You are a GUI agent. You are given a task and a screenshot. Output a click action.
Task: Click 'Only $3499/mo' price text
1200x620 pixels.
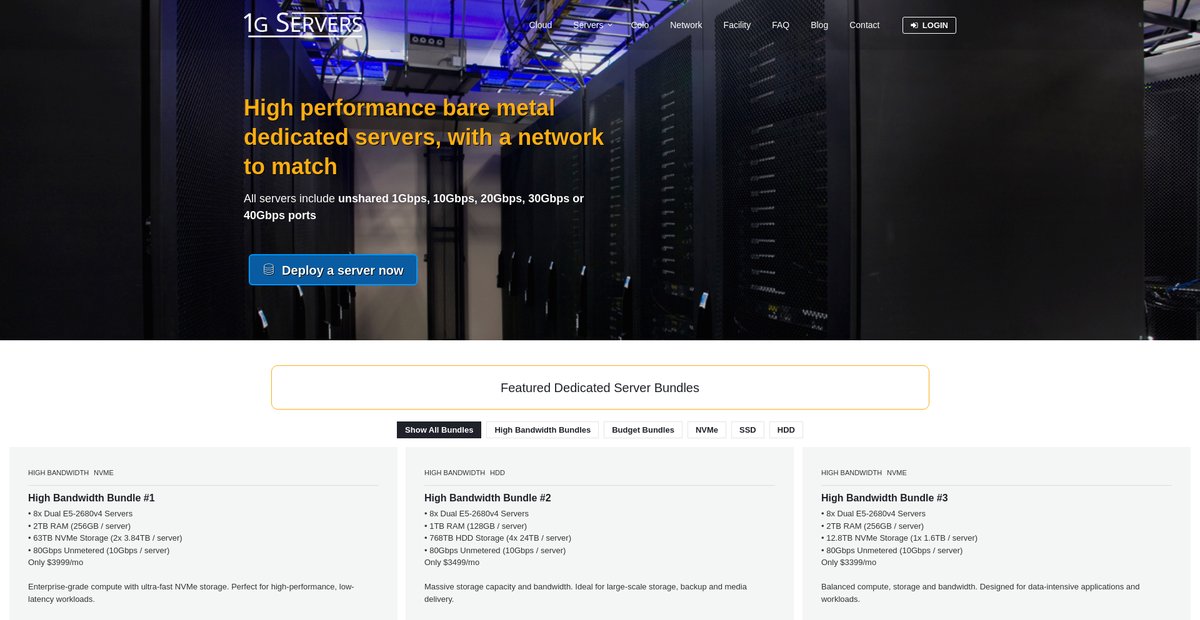pyautogui.click(x=452, y=562)
